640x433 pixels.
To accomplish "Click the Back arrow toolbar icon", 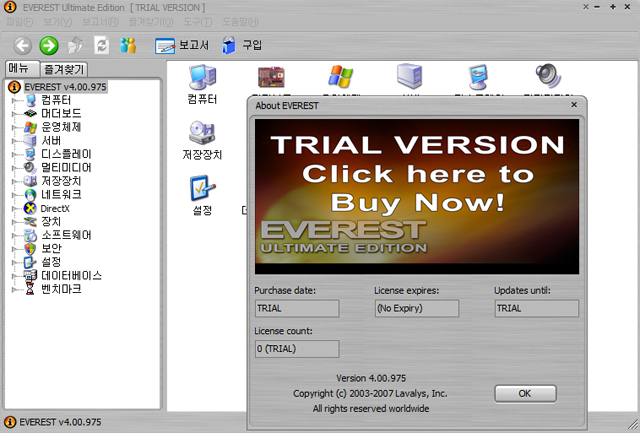I will (x=22, y=45).
